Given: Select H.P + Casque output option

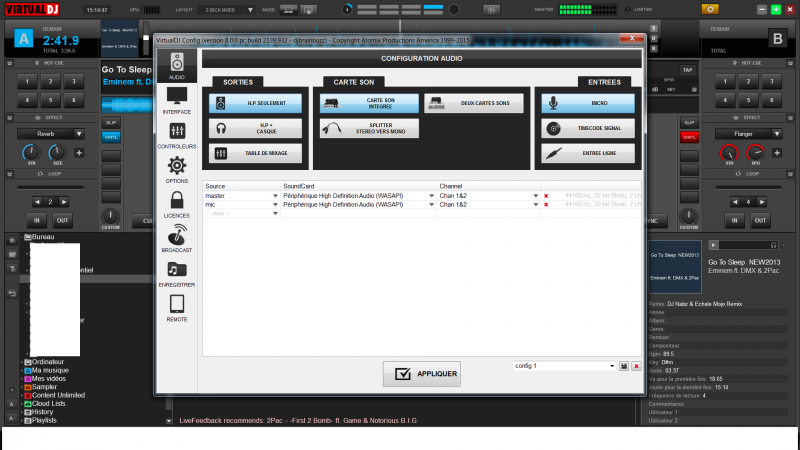Looking at the screenshot, I should 255,128.
